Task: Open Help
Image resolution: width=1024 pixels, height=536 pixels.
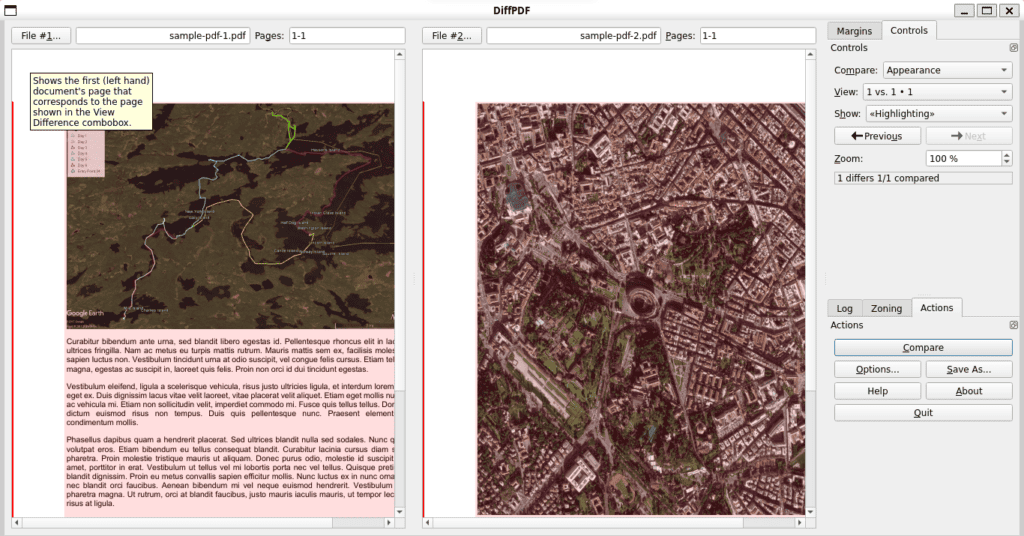Action: click(x=877, y=391)
